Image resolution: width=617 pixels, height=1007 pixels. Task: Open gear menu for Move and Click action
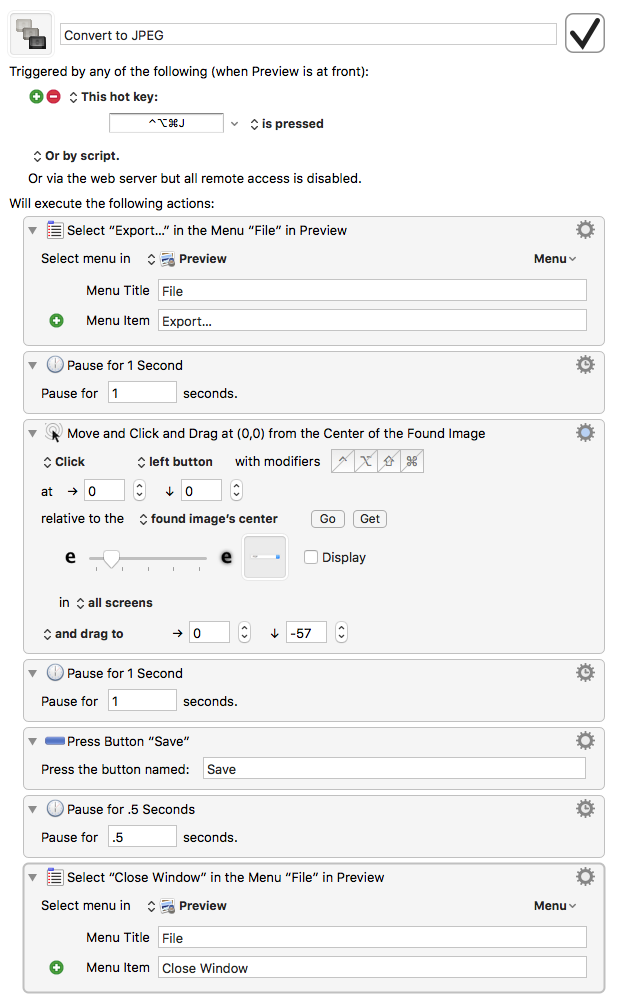pyautogui.click(x=585, y=433)
